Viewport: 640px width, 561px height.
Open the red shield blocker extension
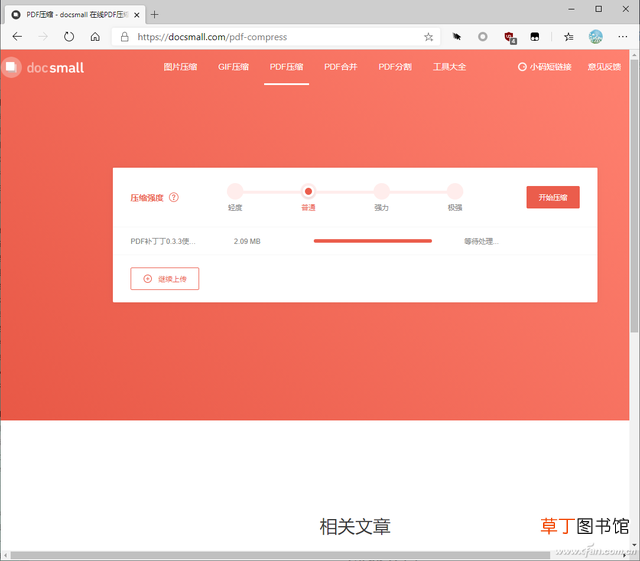(510, 38)
